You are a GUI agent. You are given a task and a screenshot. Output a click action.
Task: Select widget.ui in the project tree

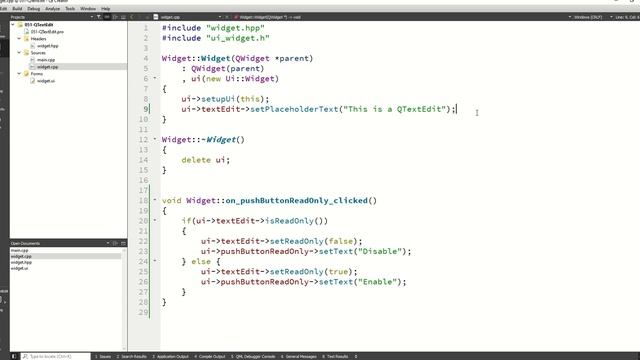46,81
